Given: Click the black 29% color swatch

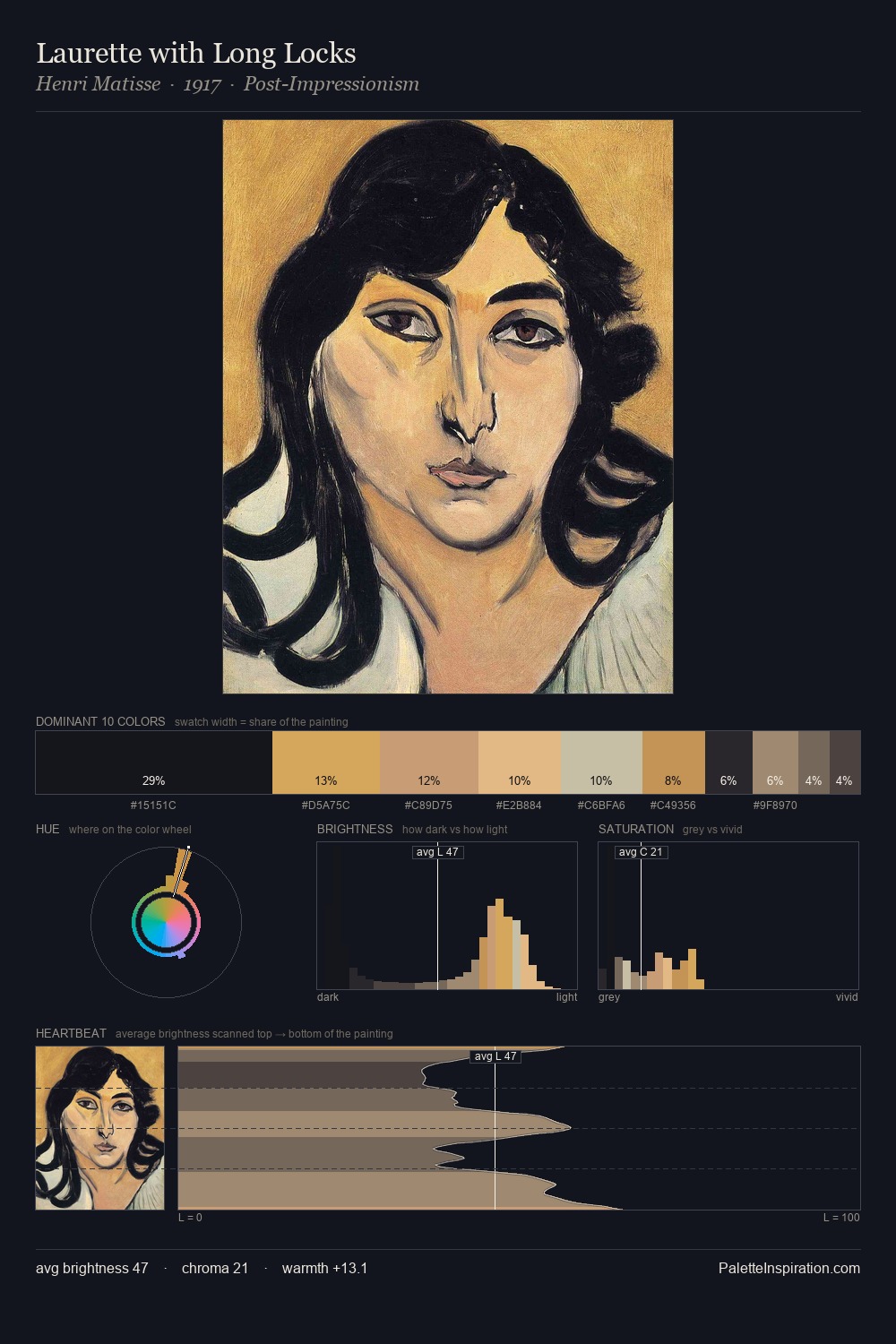Looking at the screenshot, I should pos(154,762).
